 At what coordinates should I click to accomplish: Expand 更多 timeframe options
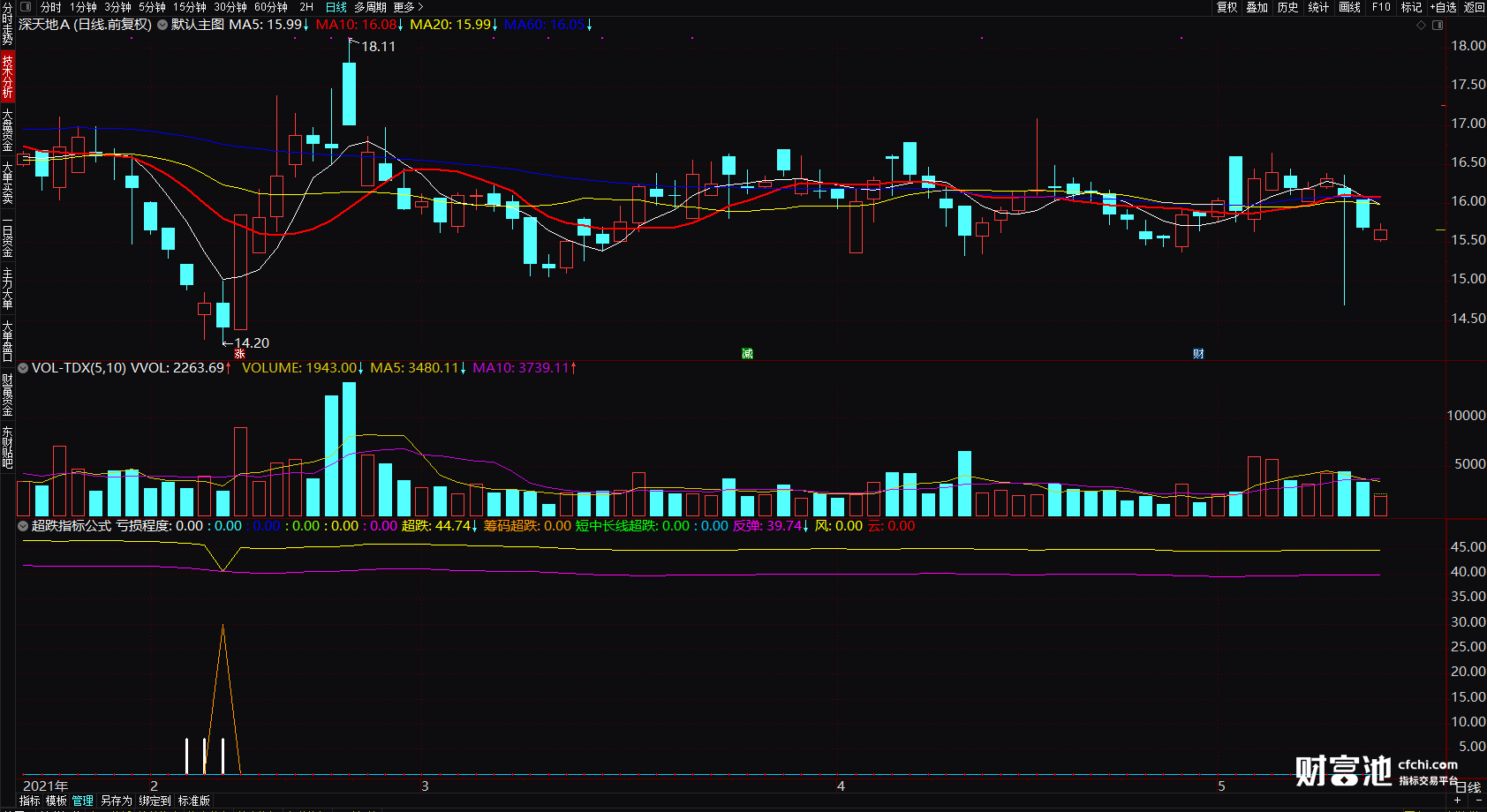click(408, 7)
